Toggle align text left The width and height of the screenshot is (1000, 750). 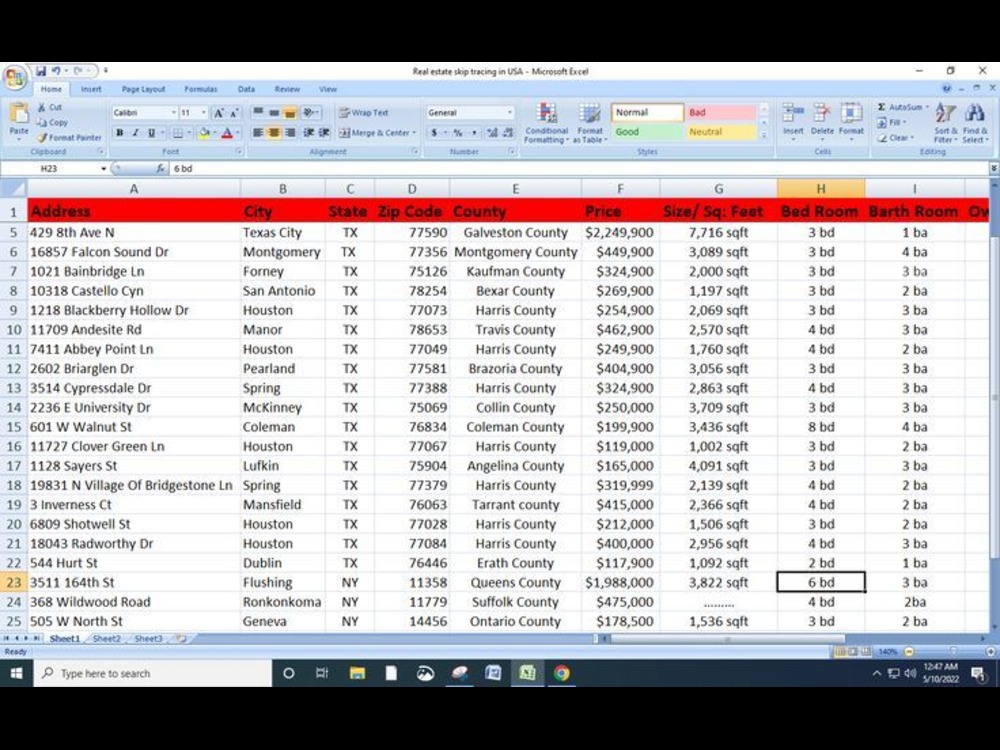[258, 133]
